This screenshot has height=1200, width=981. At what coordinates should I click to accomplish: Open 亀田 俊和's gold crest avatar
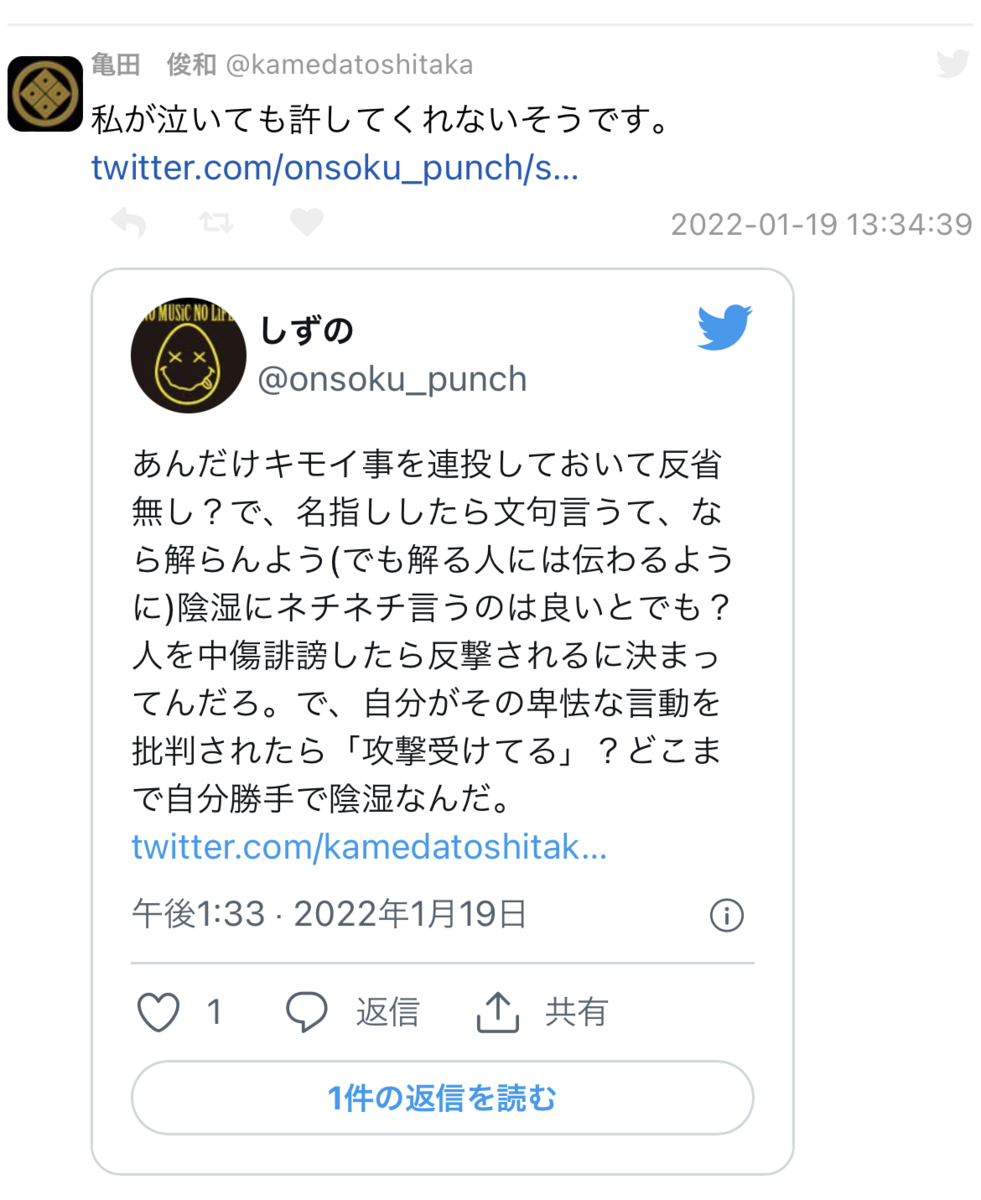[45, 93]
